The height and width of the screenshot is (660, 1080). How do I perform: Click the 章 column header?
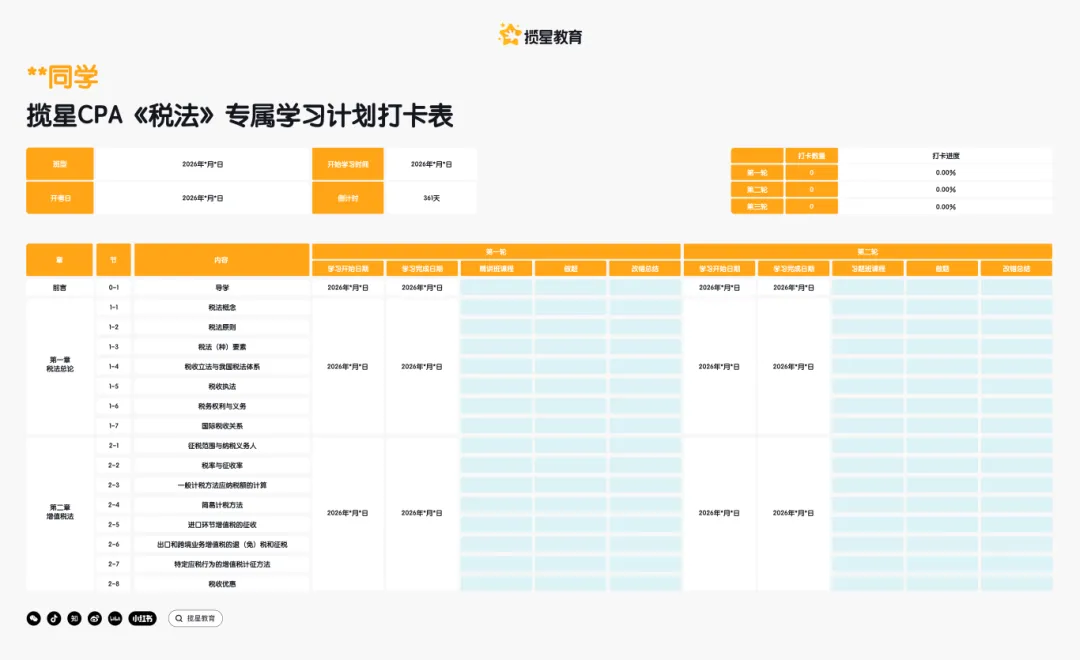point(60,260)
